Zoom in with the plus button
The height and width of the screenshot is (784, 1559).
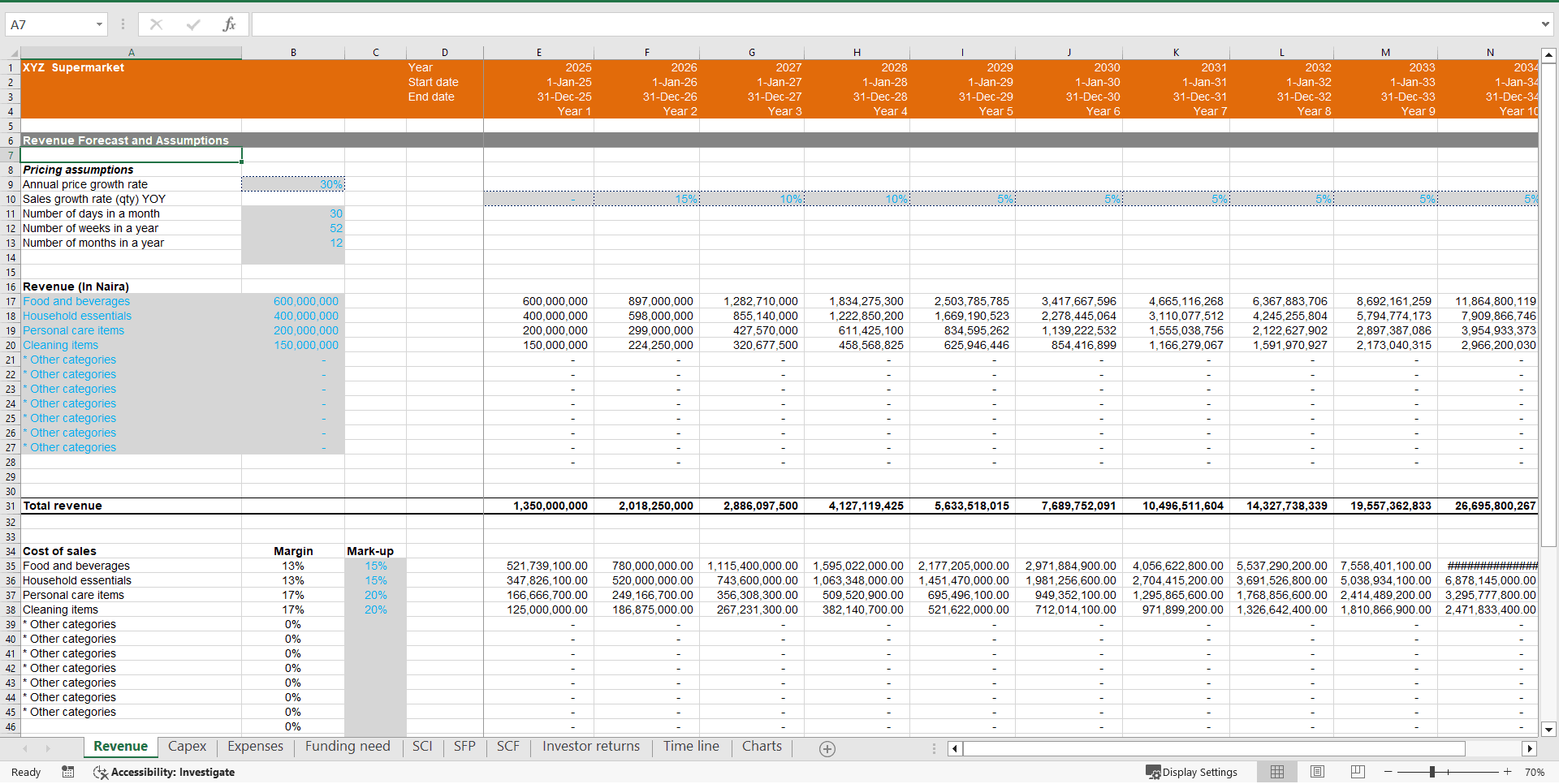[x=1508, y=772]
